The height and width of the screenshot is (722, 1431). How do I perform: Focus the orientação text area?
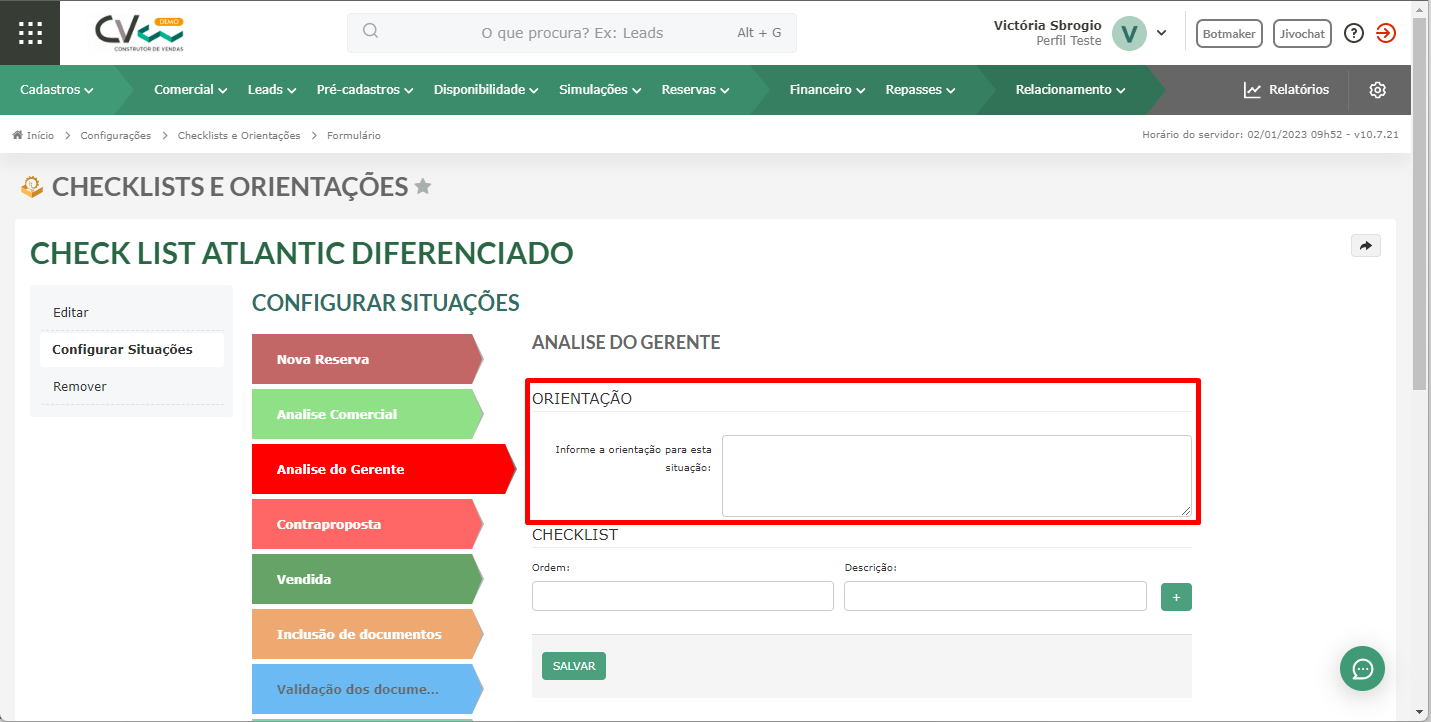coord(957,476)
